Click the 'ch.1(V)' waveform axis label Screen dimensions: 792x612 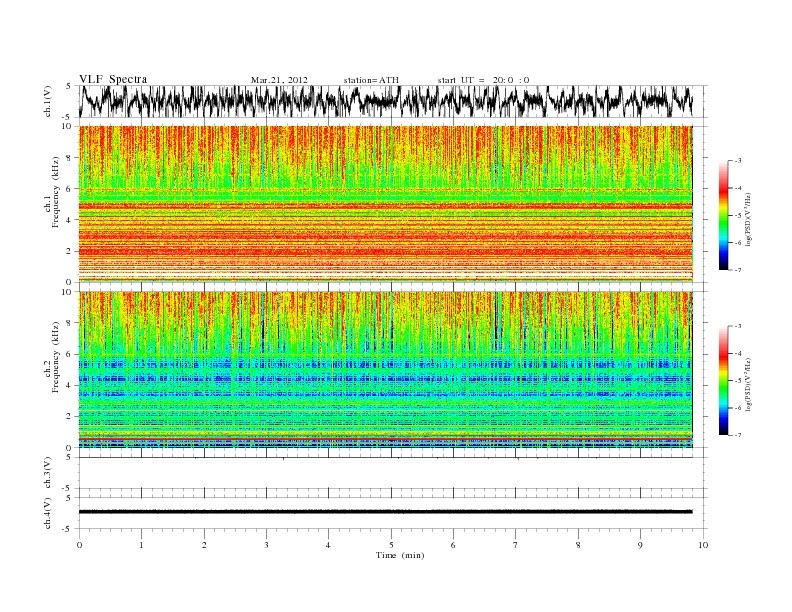point(47,101)
